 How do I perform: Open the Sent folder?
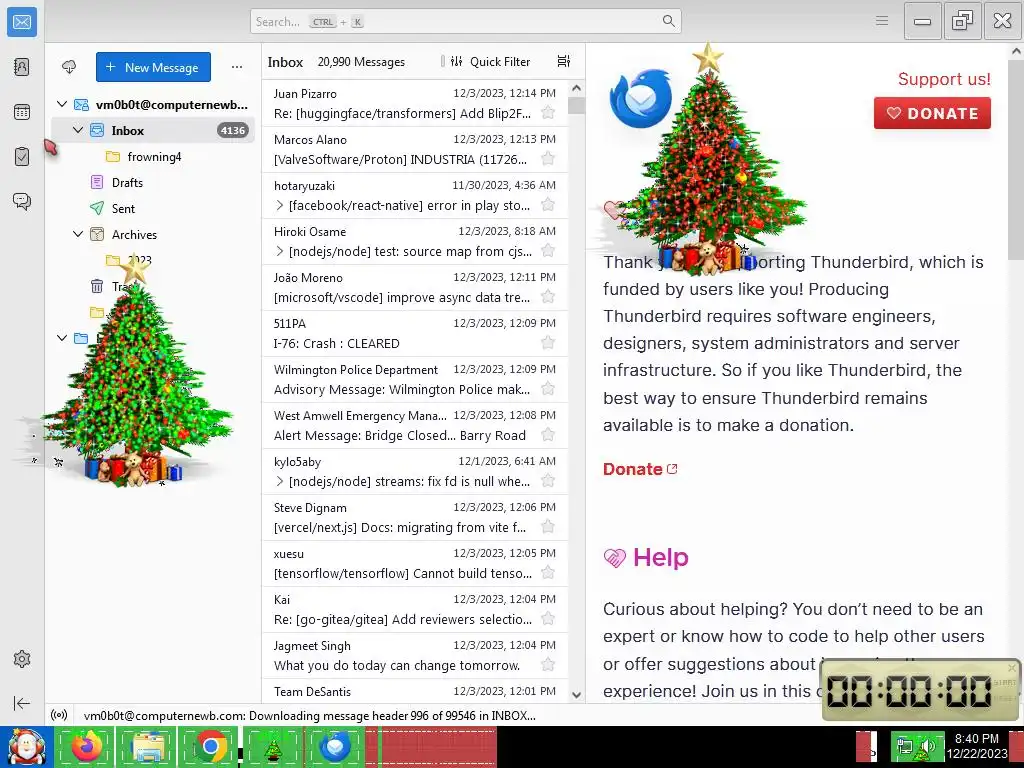coord(153,208)
